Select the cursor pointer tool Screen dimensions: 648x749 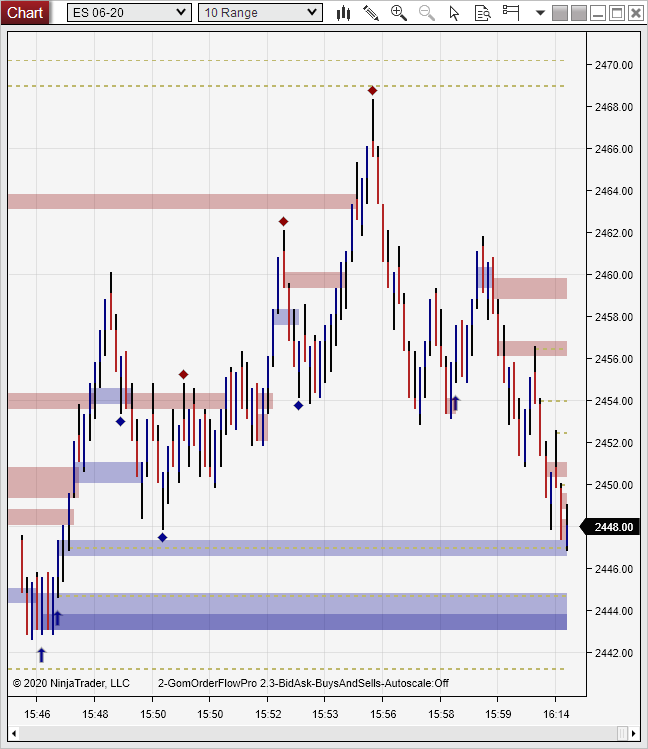click(x=454, y=13)
